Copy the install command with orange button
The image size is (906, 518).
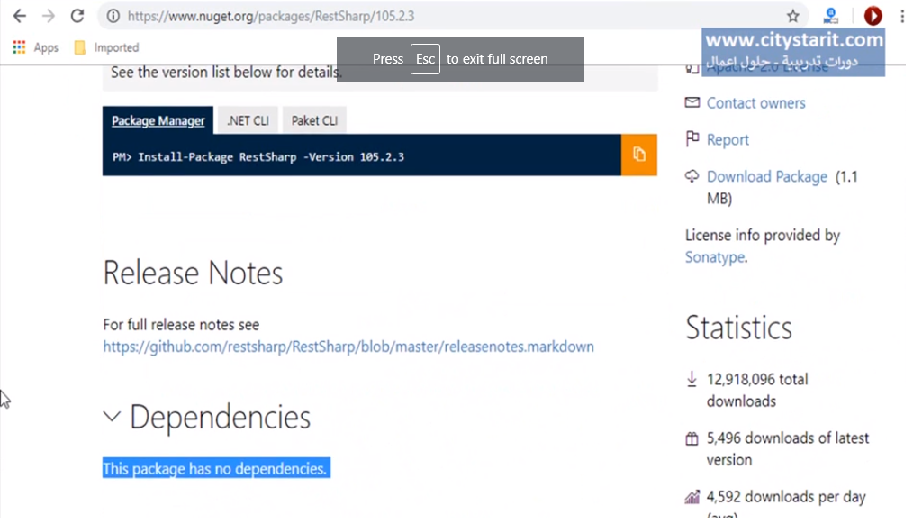point(638,155)
